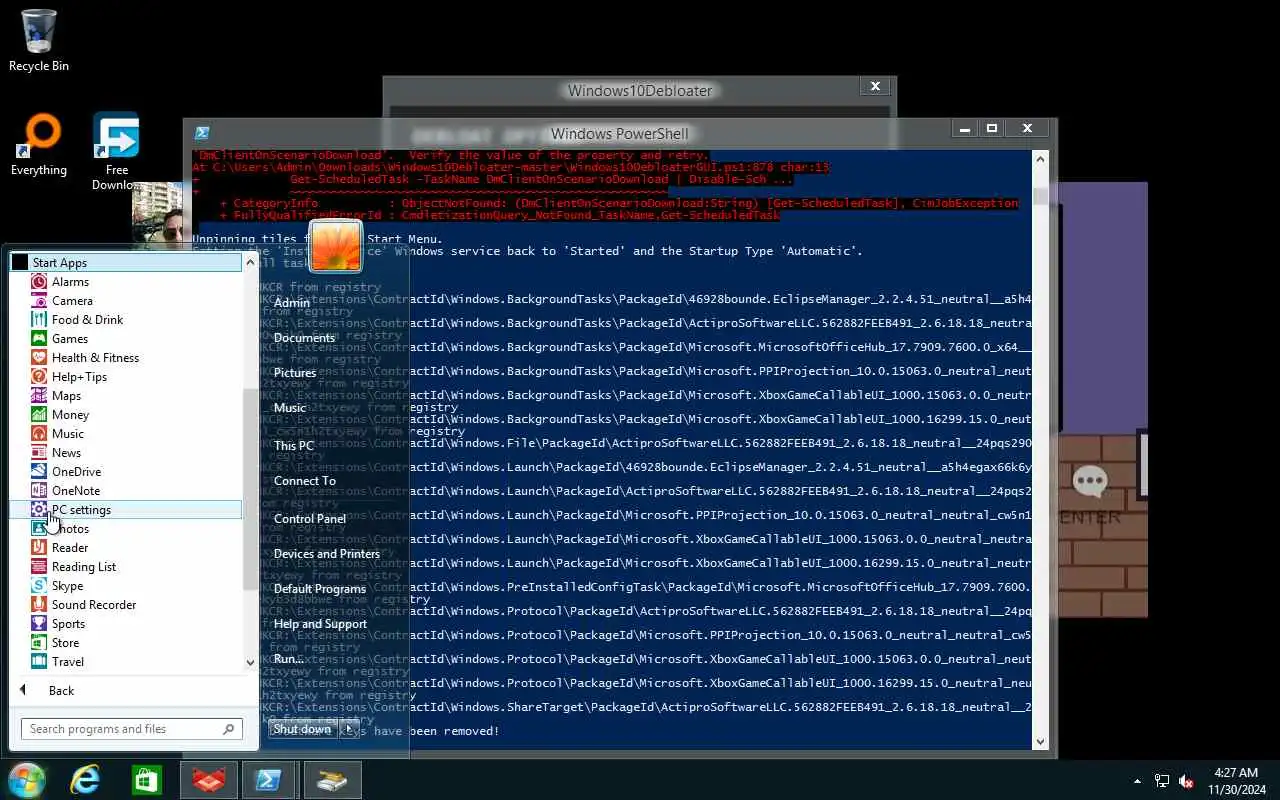Open the News app icon
1280x800 pixels.
click(39, 453)
